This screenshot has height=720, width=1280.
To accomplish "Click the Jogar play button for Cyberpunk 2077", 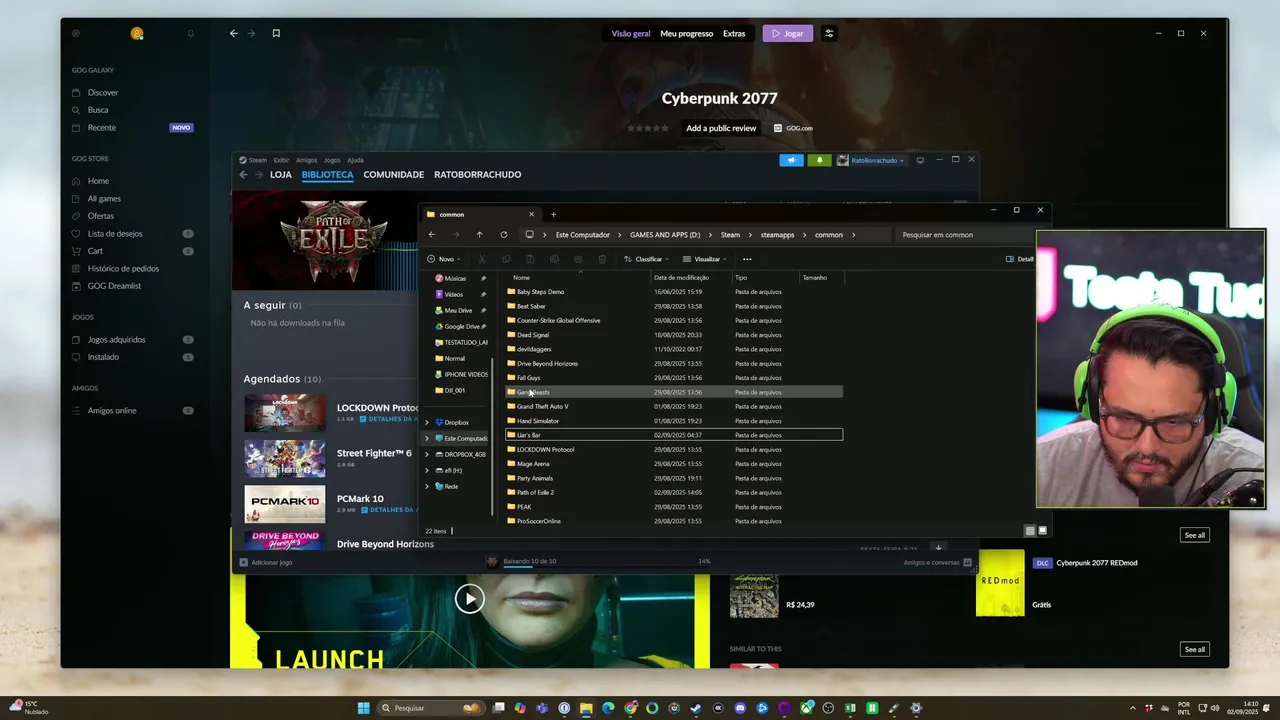I will [788, 33].
